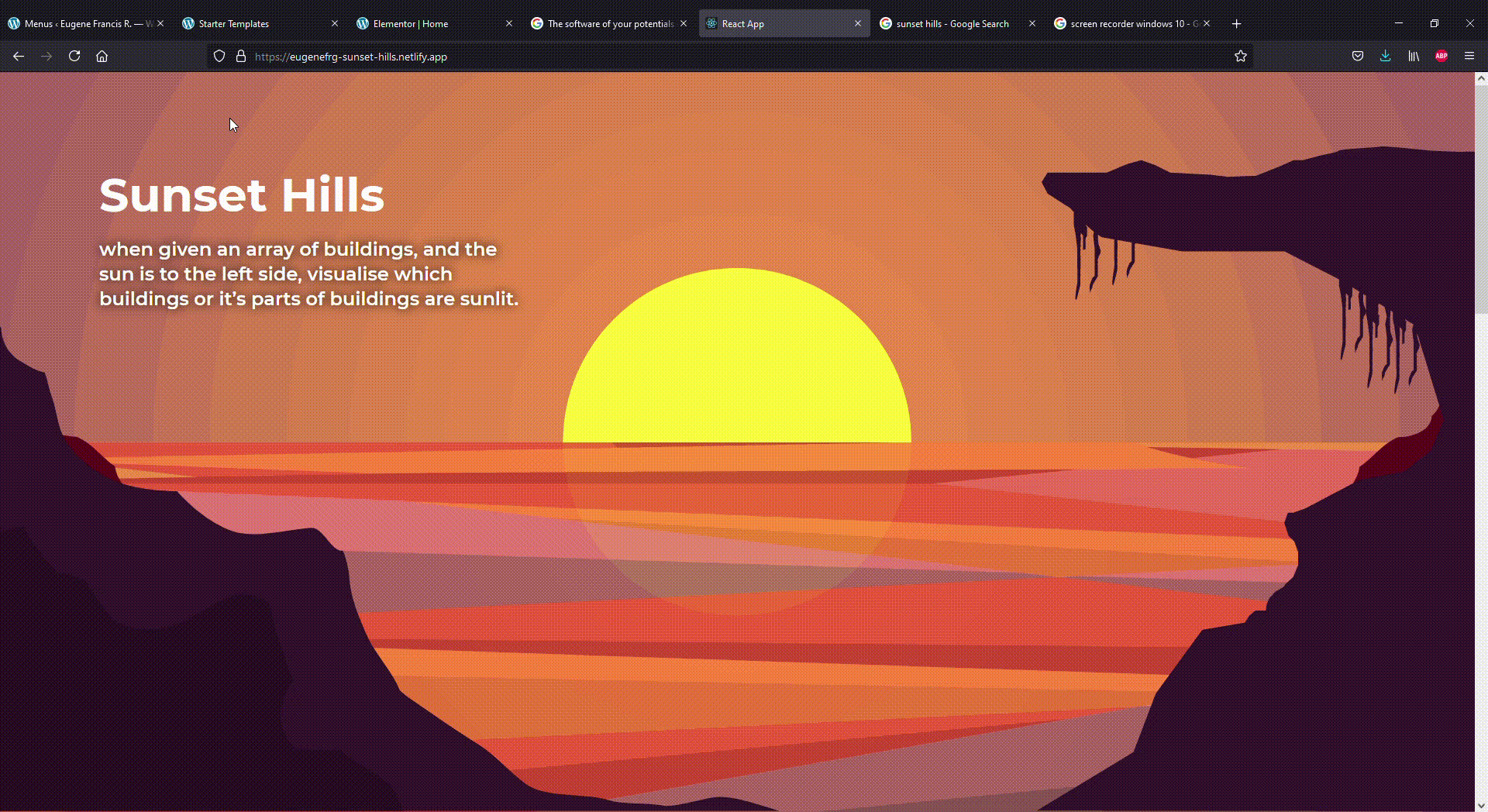The width and height of the screenshot is (1488, 812).
Task: Open the browser Home page
Action: coord(102,56)
